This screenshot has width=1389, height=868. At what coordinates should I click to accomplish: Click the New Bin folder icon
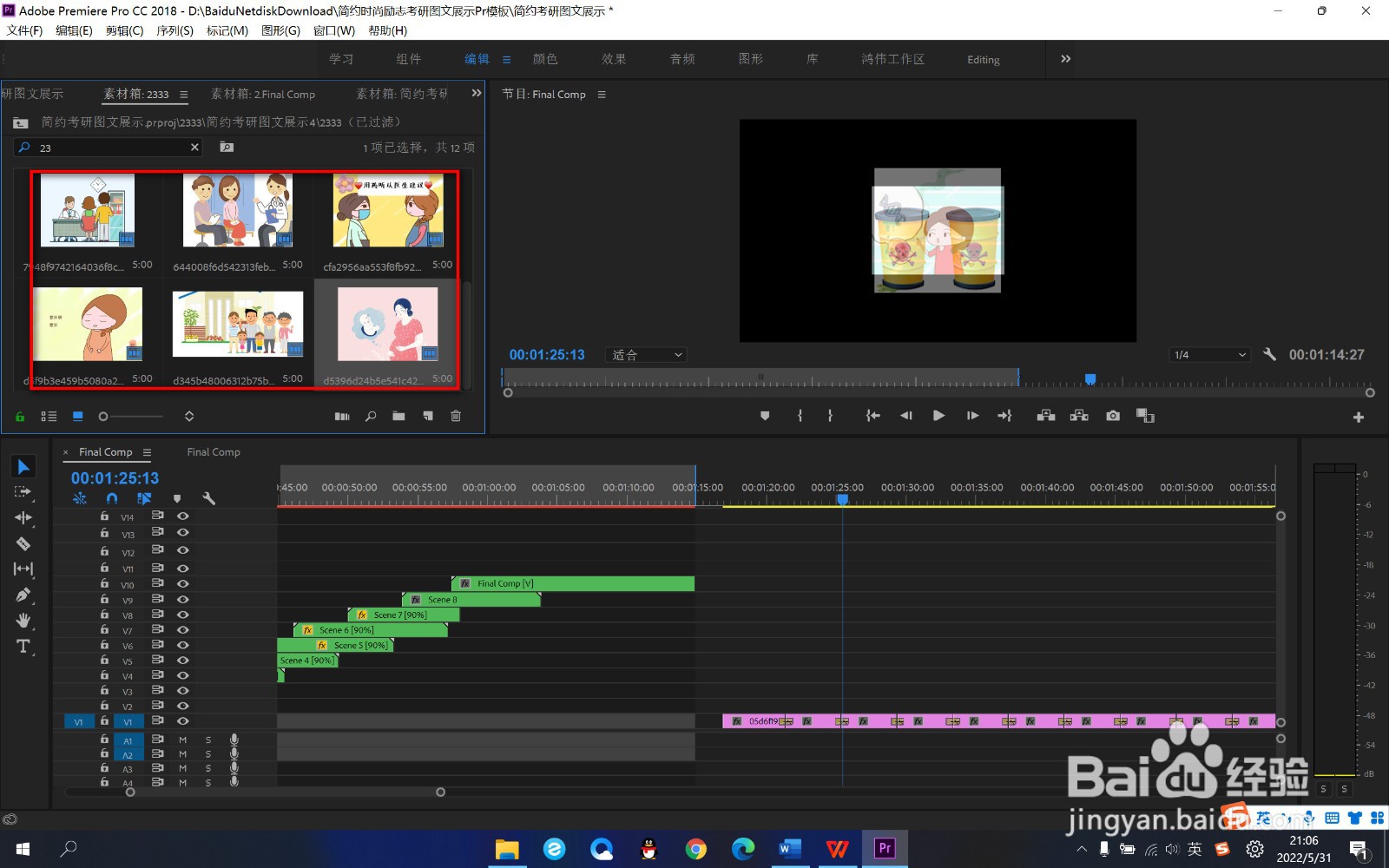pyautogui.click(x=398, y=417)
